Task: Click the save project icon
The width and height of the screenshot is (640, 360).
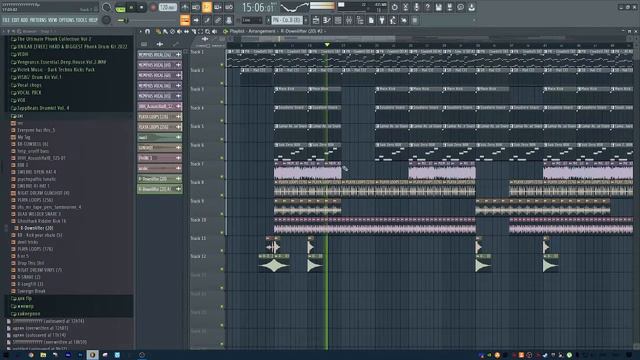Action: coord(438,7)
